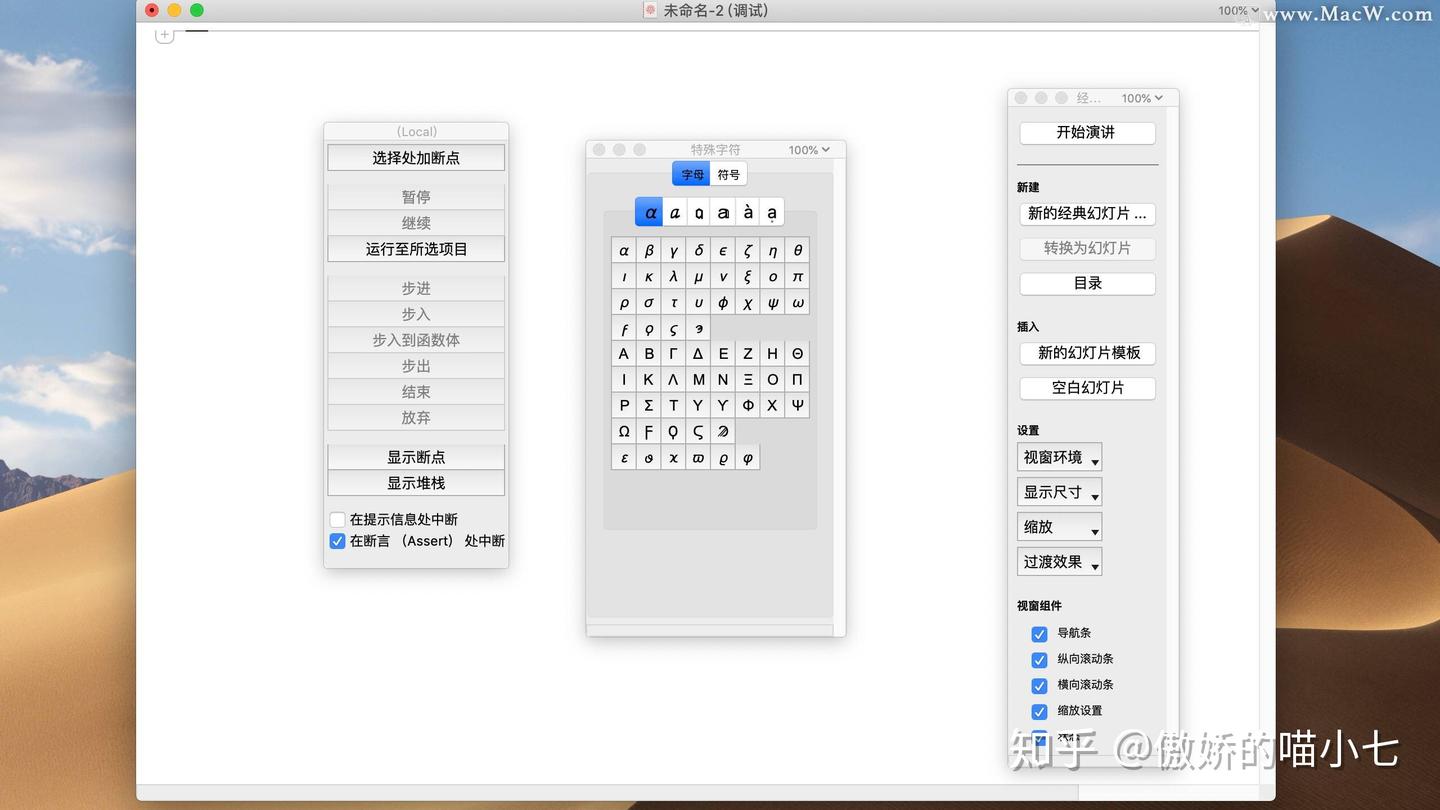Select the ạ dot-below letters tab
Viewport: 1440px width, 810px height.
point(772,212)
